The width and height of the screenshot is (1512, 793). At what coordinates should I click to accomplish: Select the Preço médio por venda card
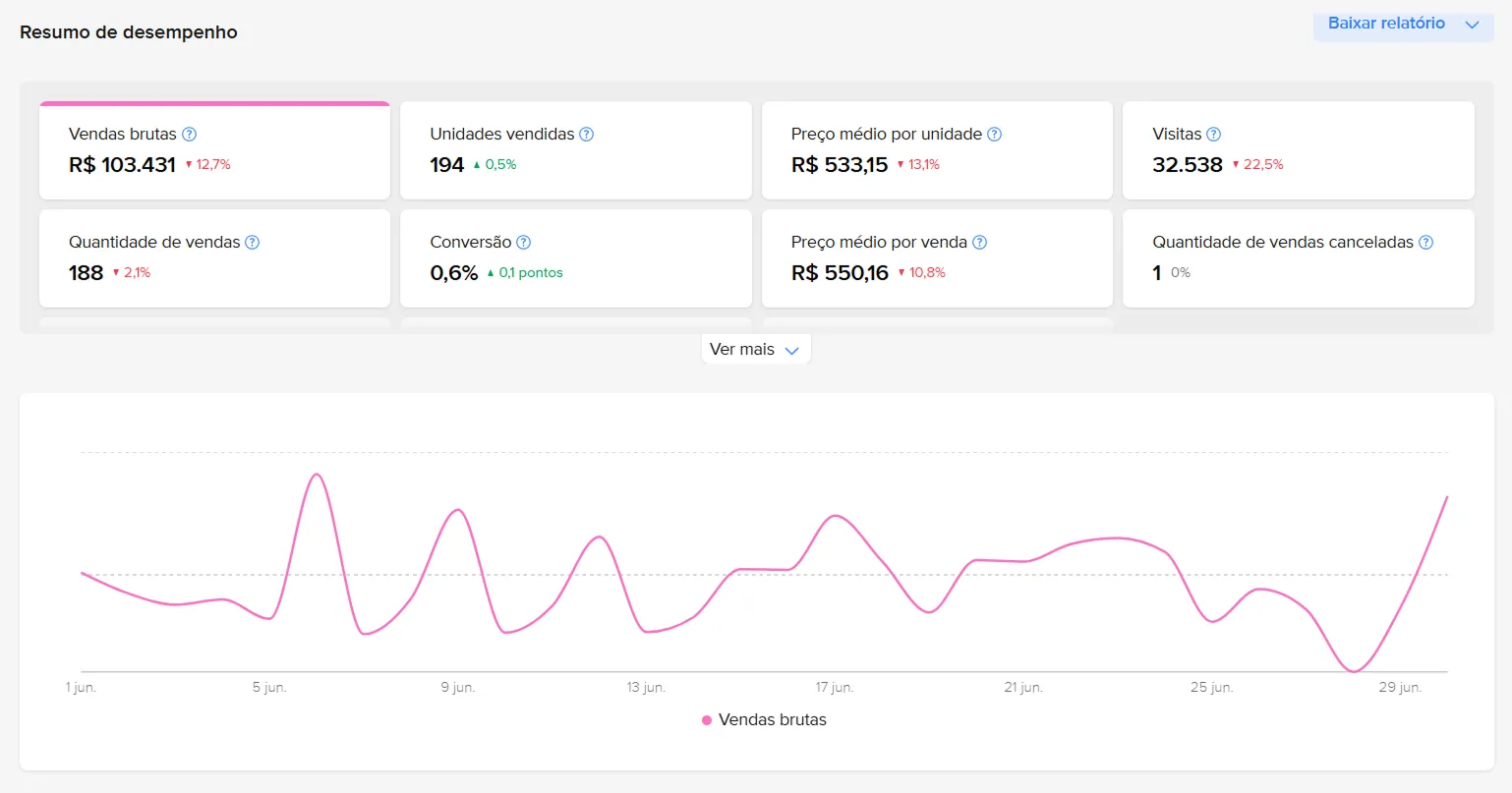[x=936, y=257]
